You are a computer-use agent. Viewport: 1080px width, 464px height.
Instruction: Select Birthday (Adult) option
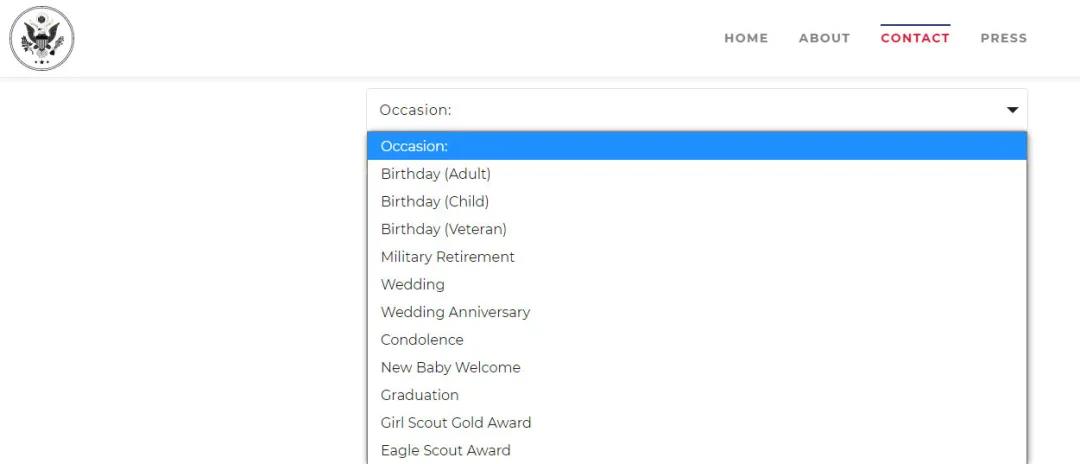pos(436,174)
